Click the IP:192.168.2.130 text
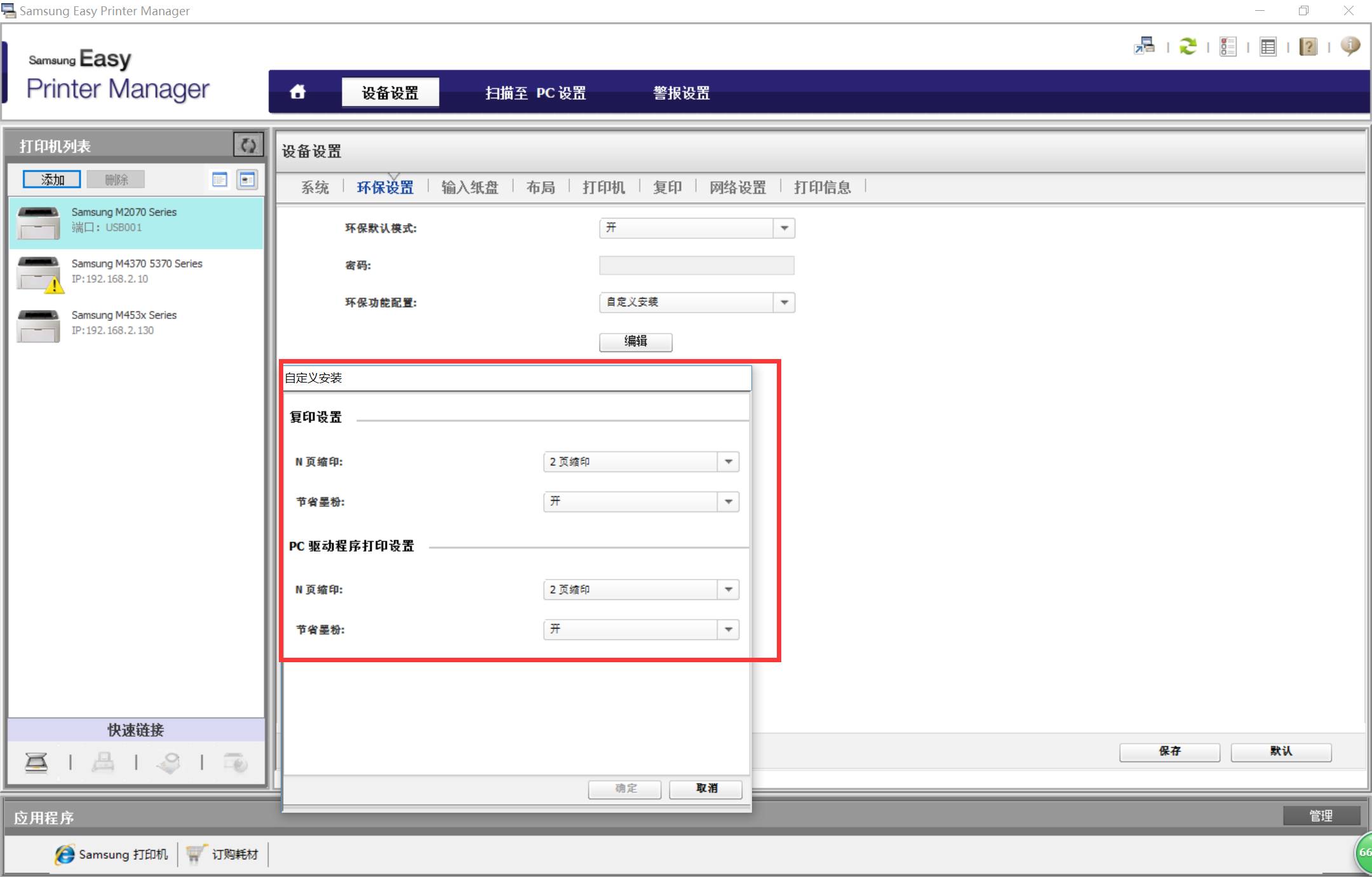This screenshot has height=877, width=1372. 112,330
